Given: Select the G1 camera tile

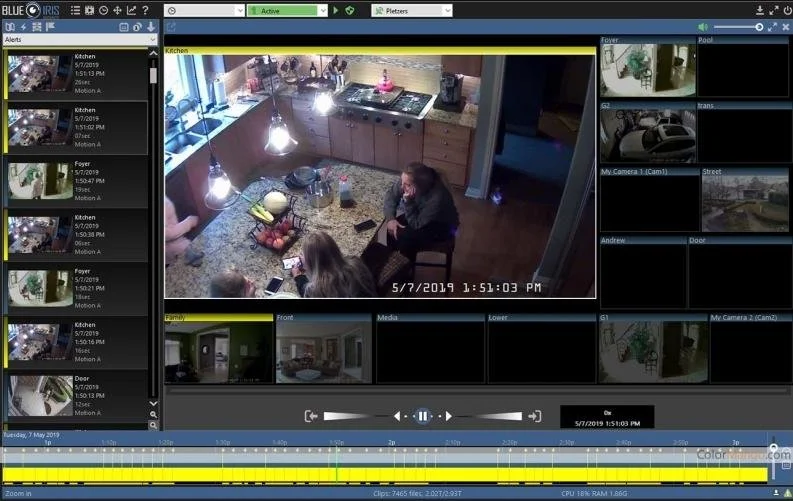Looking at the screenshot, I should click(653, 348).
